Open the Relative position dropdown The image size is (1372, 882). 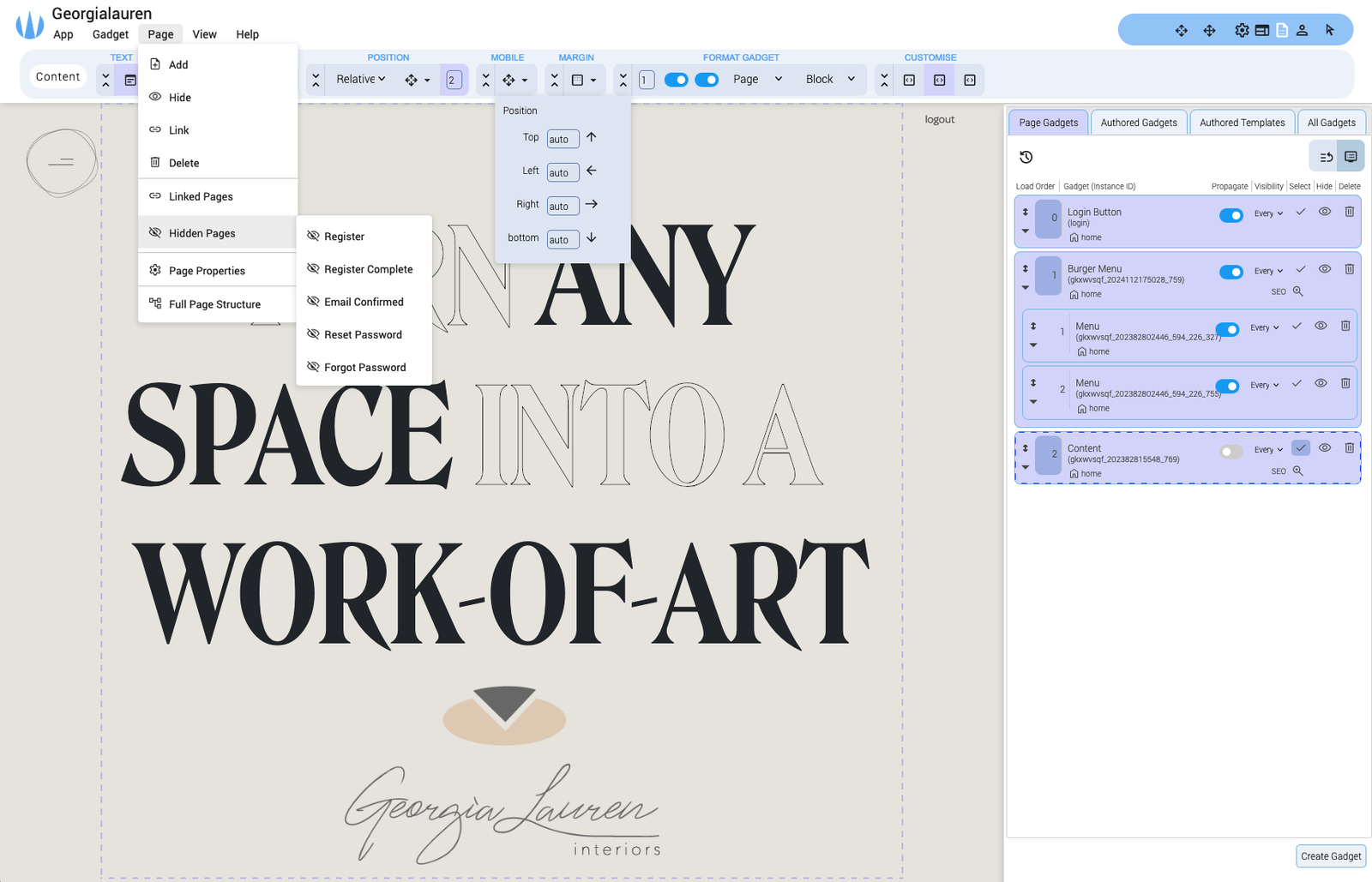(x=361, y=79)
